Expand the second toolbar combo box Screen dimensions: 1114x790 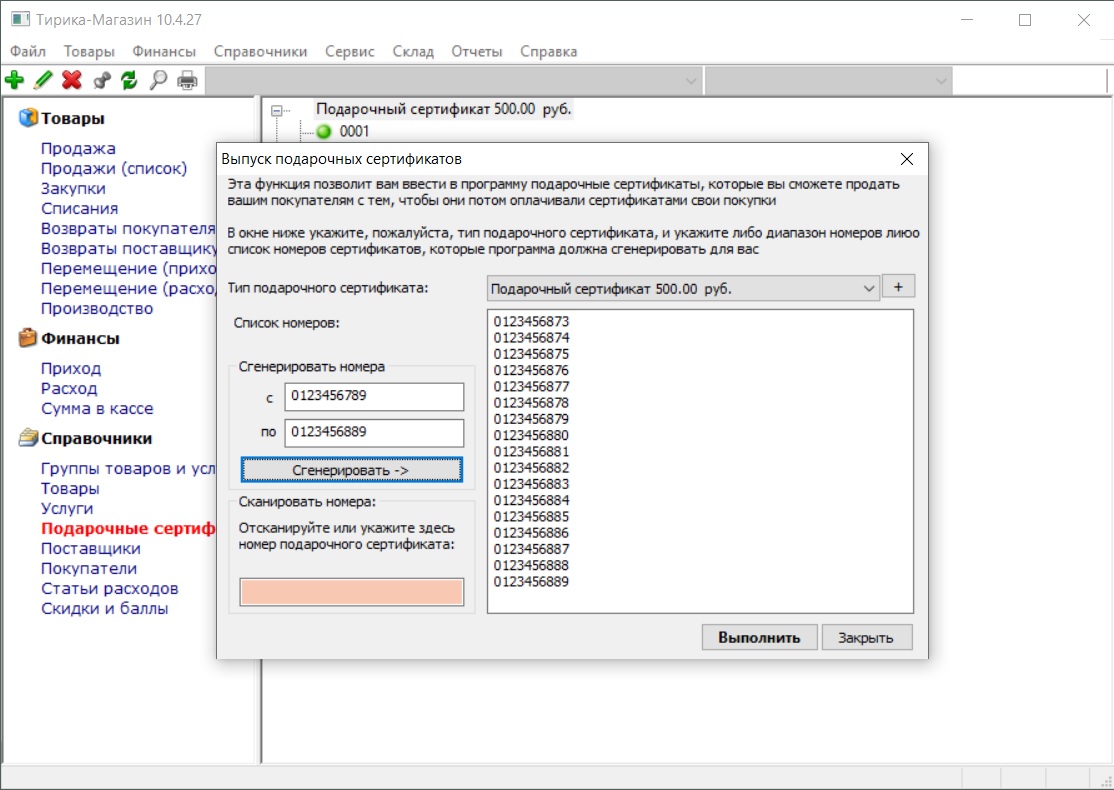[x=941, y=81]
